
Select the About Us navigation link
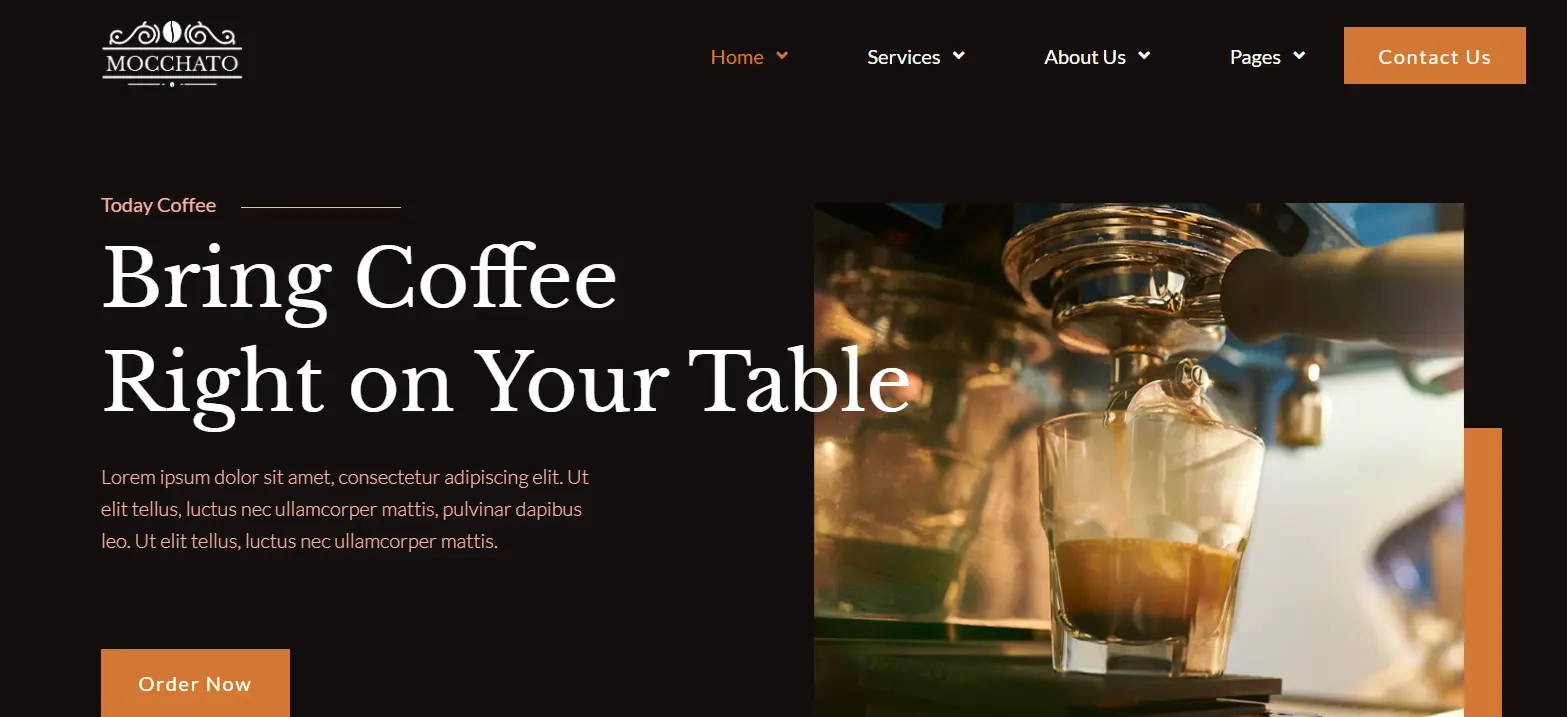click(1085, 57)
